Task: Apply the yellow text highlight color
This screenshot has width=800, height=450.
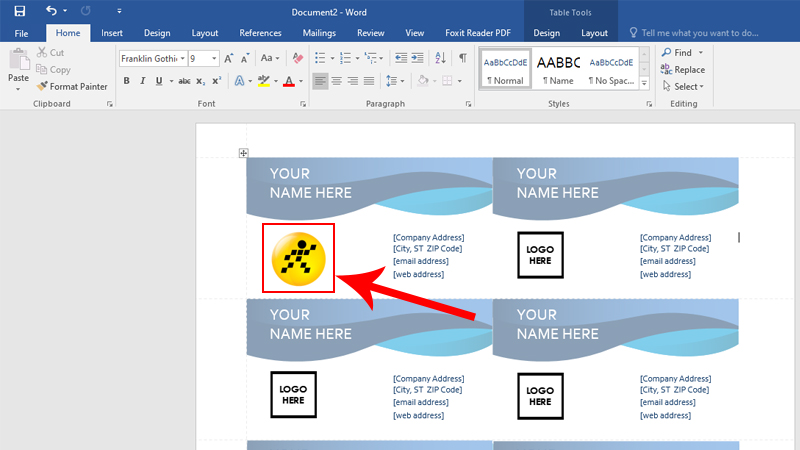Action: pyautogui.click(x=263, y=81)
